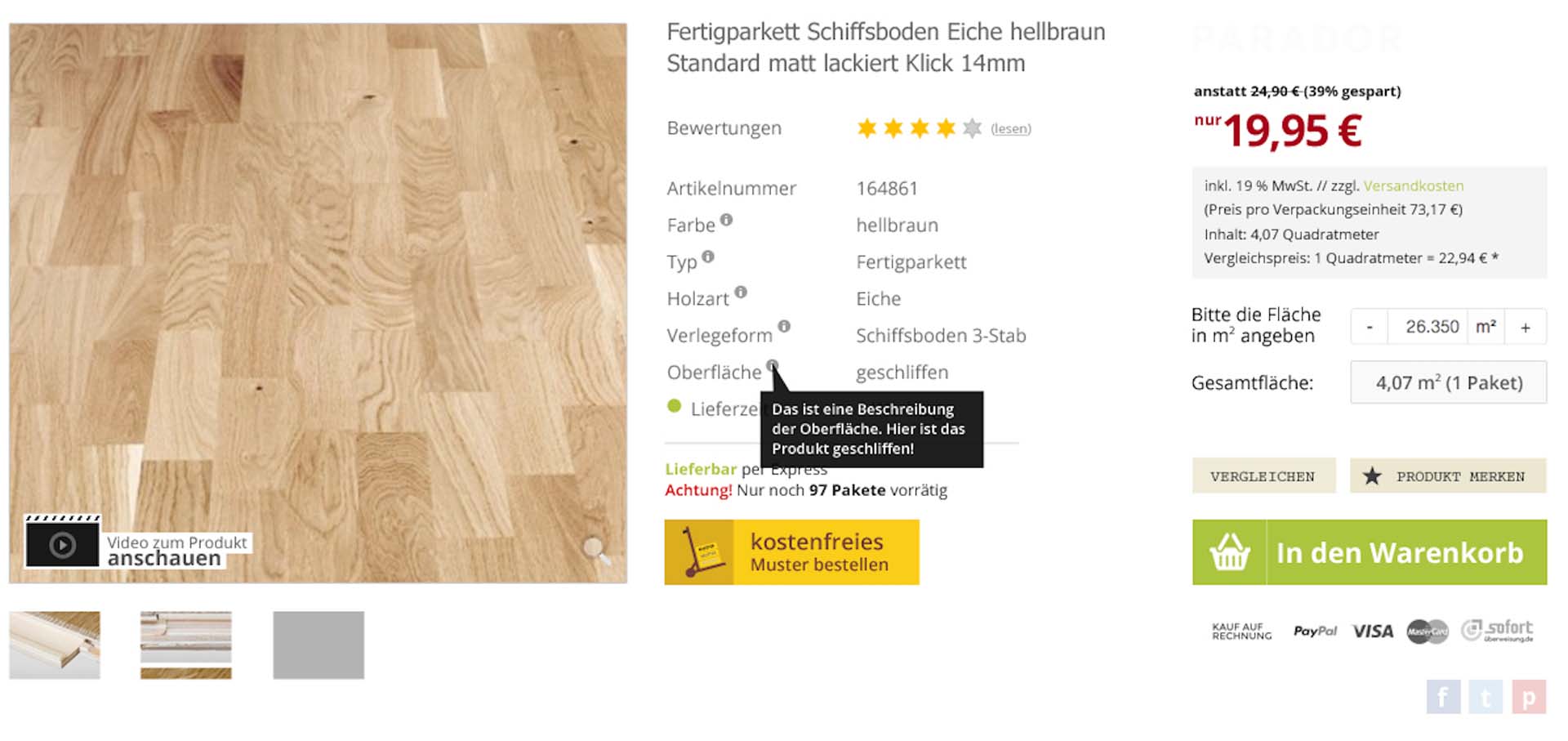
Task: Click the info icon next to Typ
Action: (x=708, y=257)
